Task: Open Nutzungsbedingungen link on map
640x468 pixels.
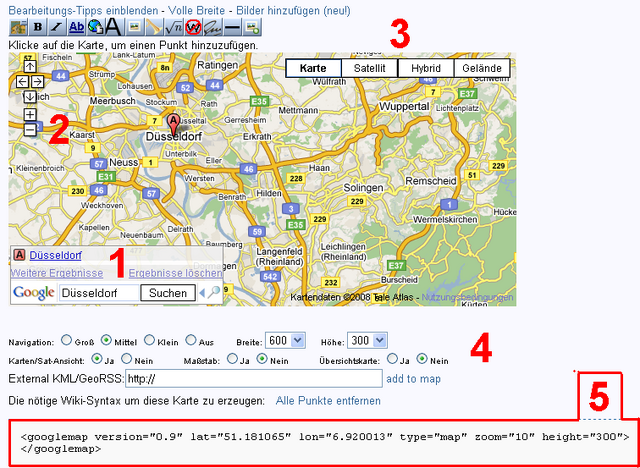Action: tap(467, 297)
